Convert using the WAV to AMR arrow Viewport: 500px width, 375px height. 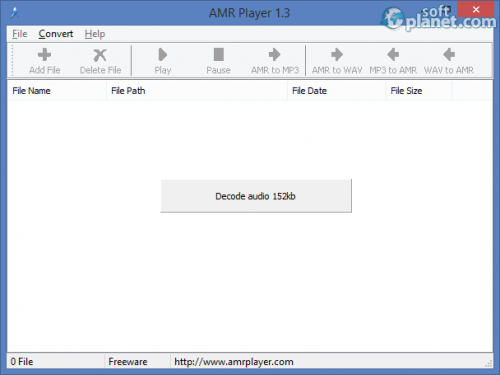[449, 55]
